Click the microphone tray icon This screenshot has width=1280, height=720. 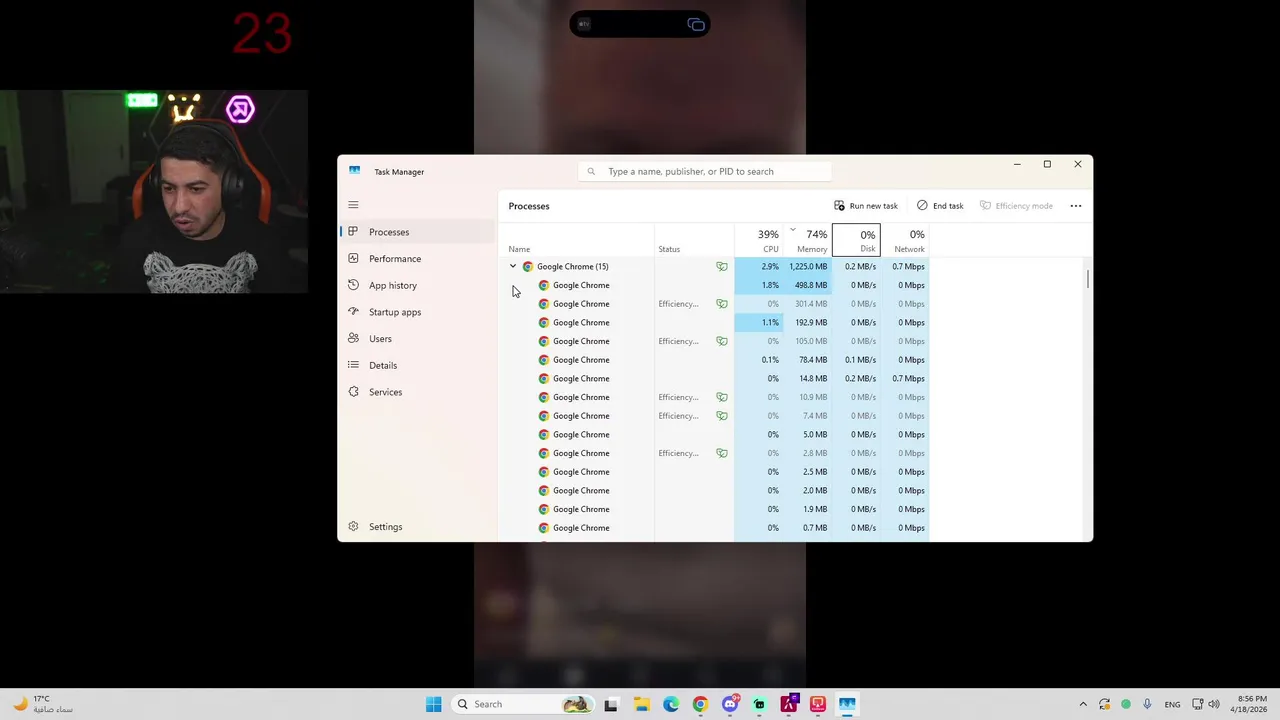pyautogui.click(x=1147, y=704)
